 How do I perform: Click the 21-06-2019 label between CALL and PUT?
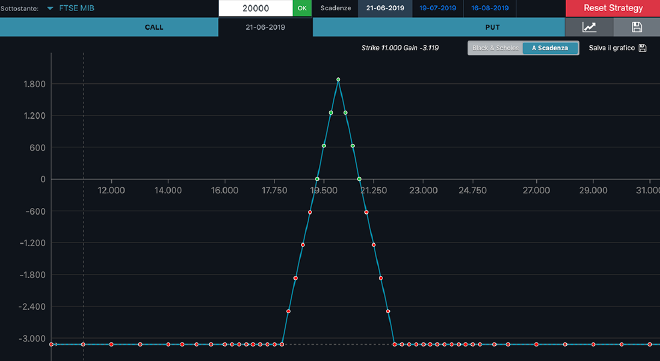(265, 27)
